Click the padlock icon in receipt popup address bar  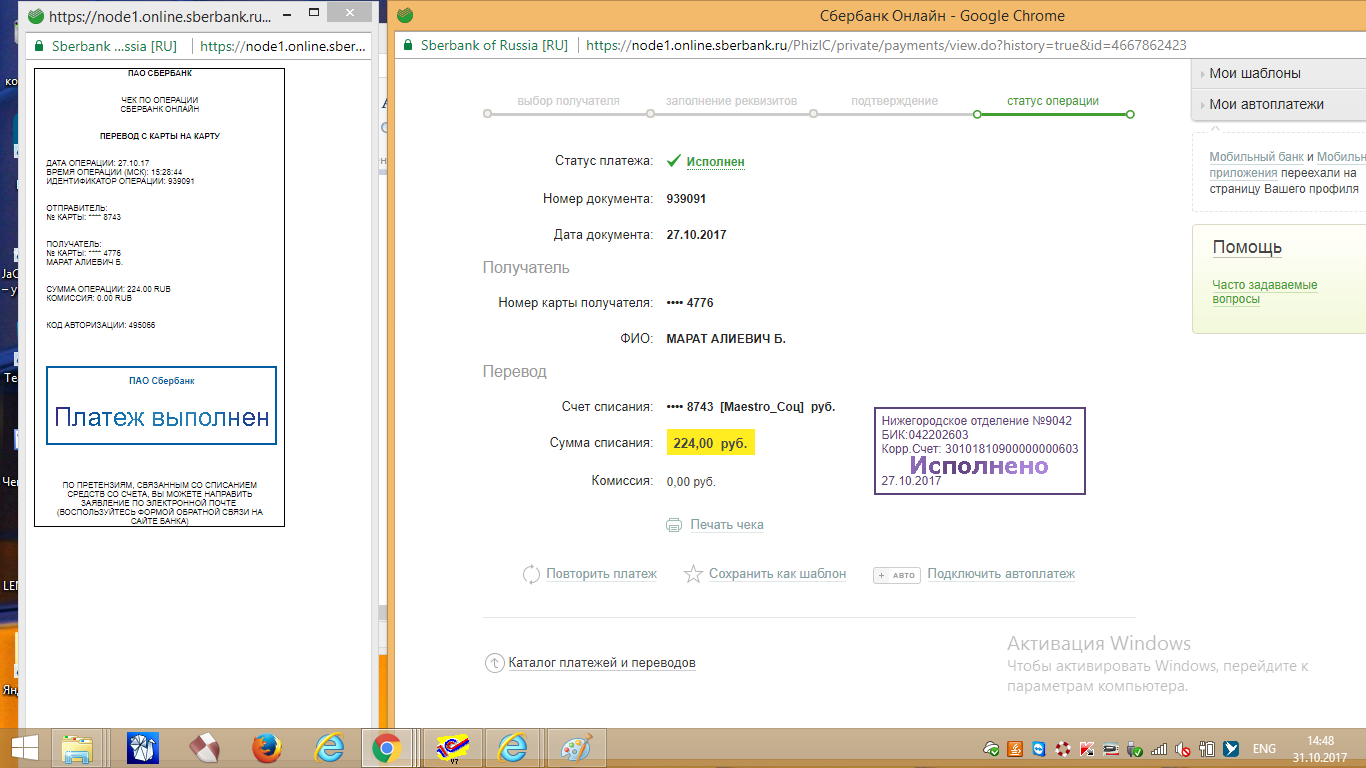point(39,46)
